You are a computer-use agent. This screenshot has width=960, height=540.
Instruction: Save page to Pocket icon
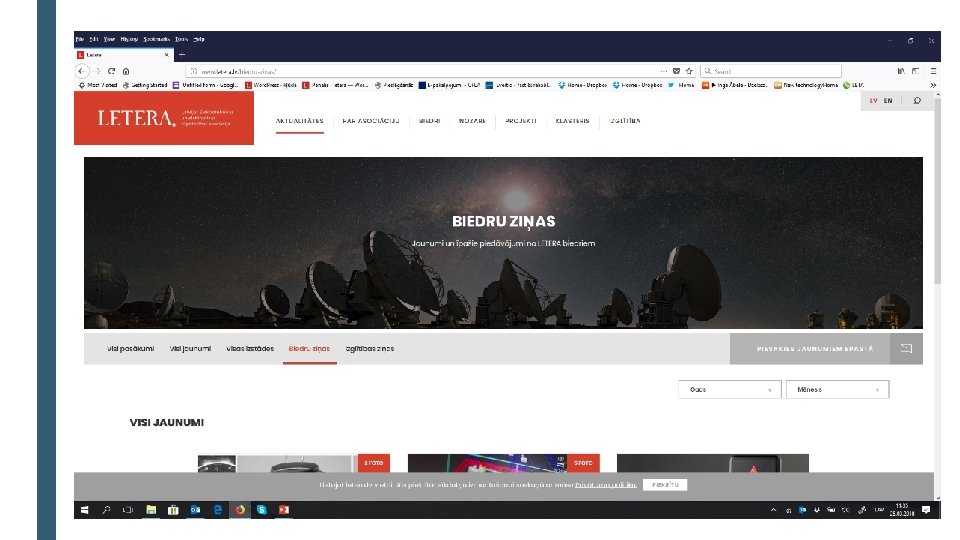coord(677,71)
